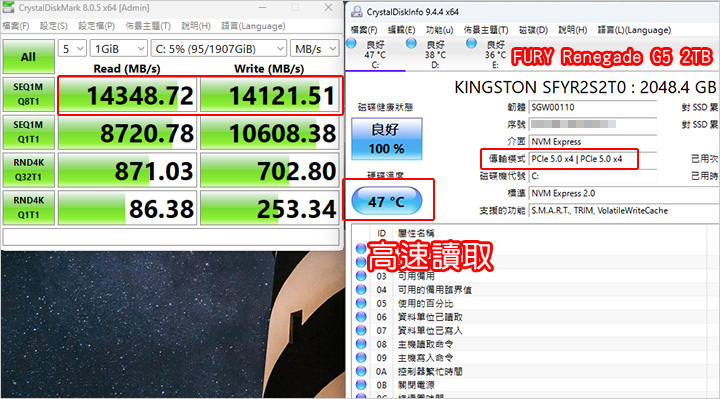Screen dimensions: 720x399
Task: Click the SEQ1M Q8T1 read result 14348.72
Action: [x=127, y=95]
